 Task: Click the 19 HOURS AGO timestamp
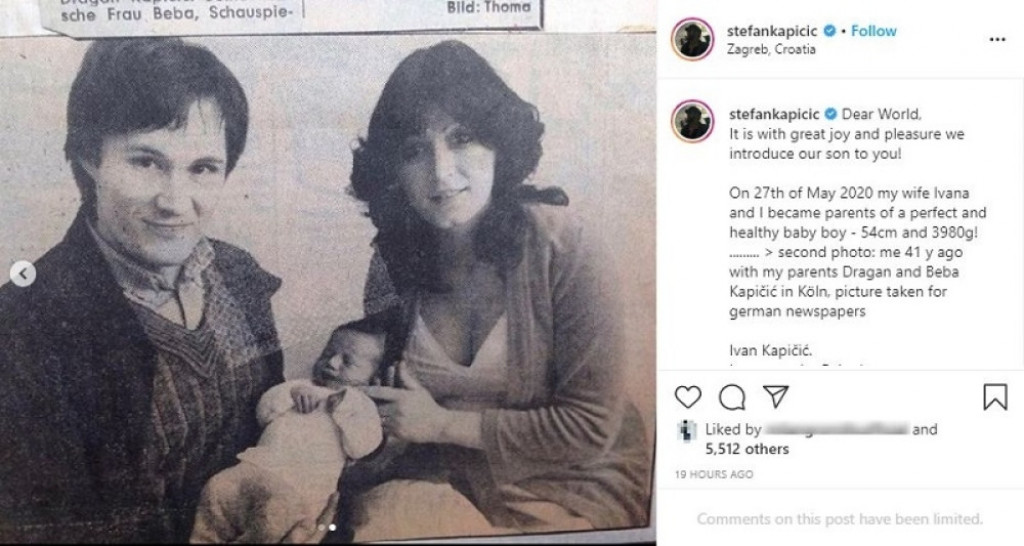[714, 475]
